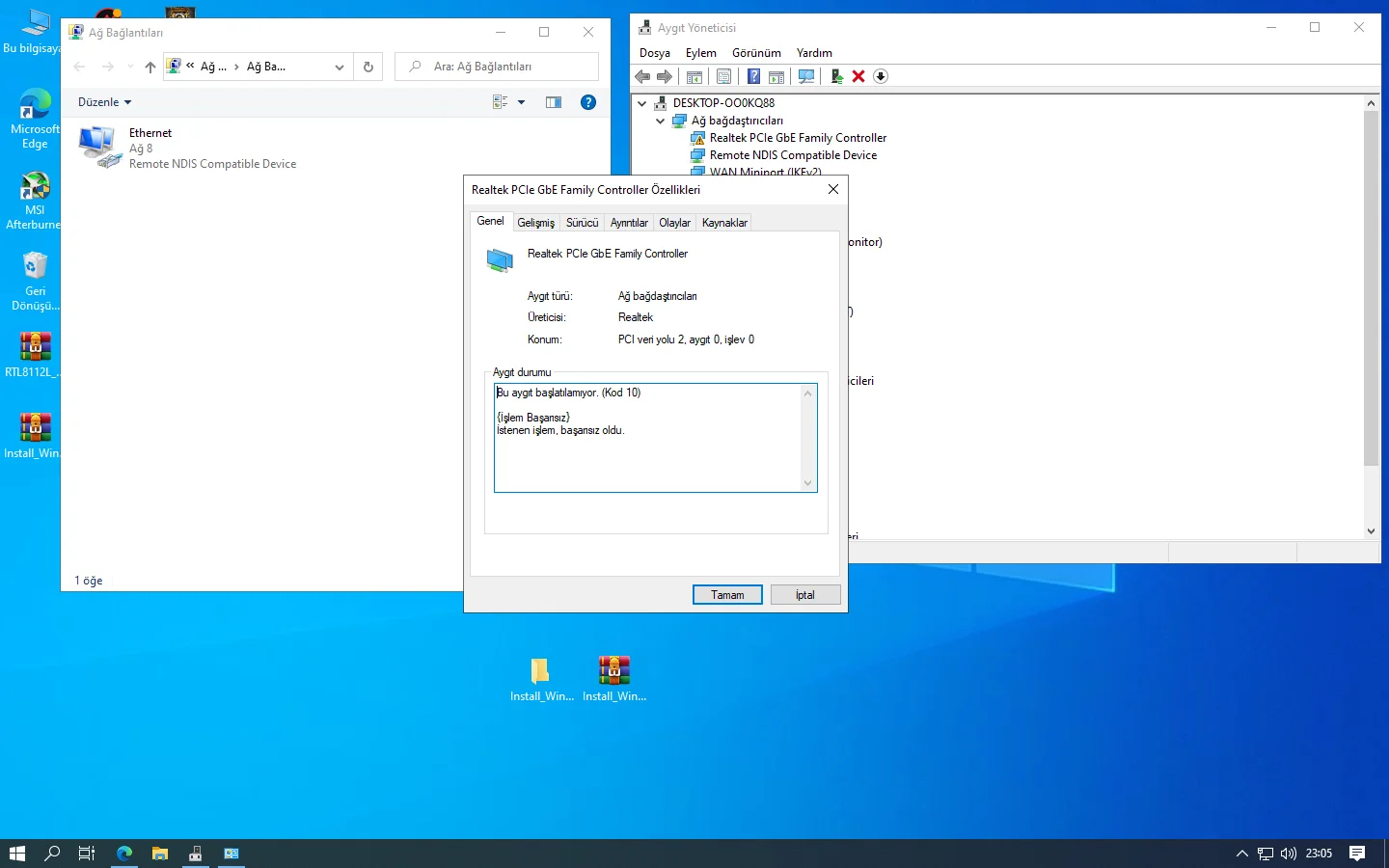Click the red X uninstall device icon
The image size is (1389, 868).
pyautogui.click(x=858, y=77)
